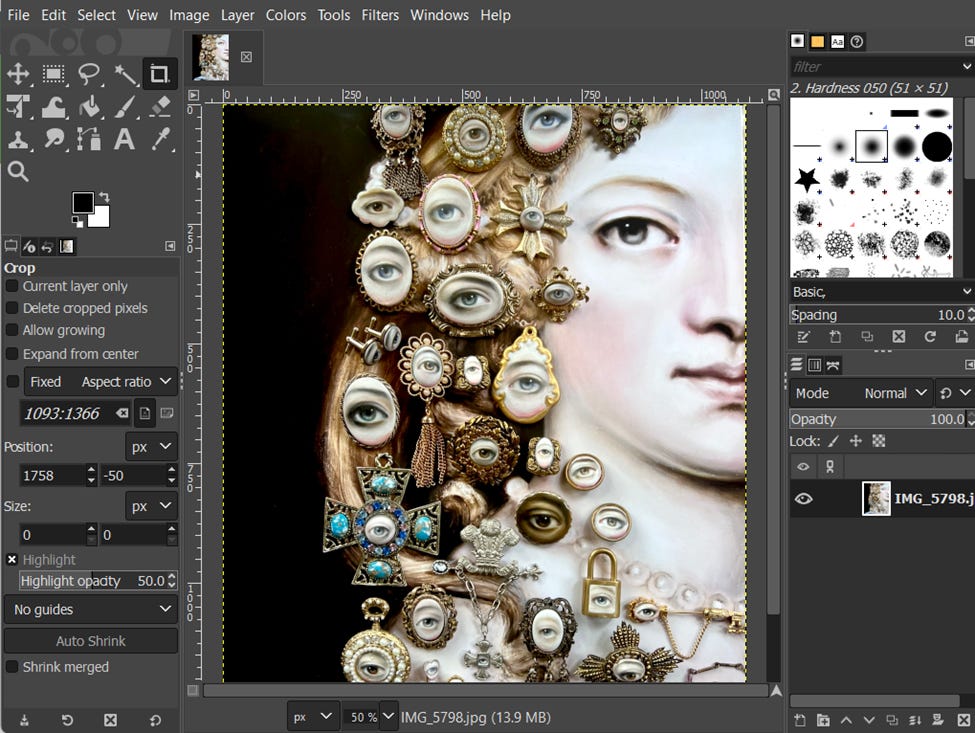Viewport: 975px width, 733px height.
Task: Select the Crop tool
Action: [x=160, y=74]
